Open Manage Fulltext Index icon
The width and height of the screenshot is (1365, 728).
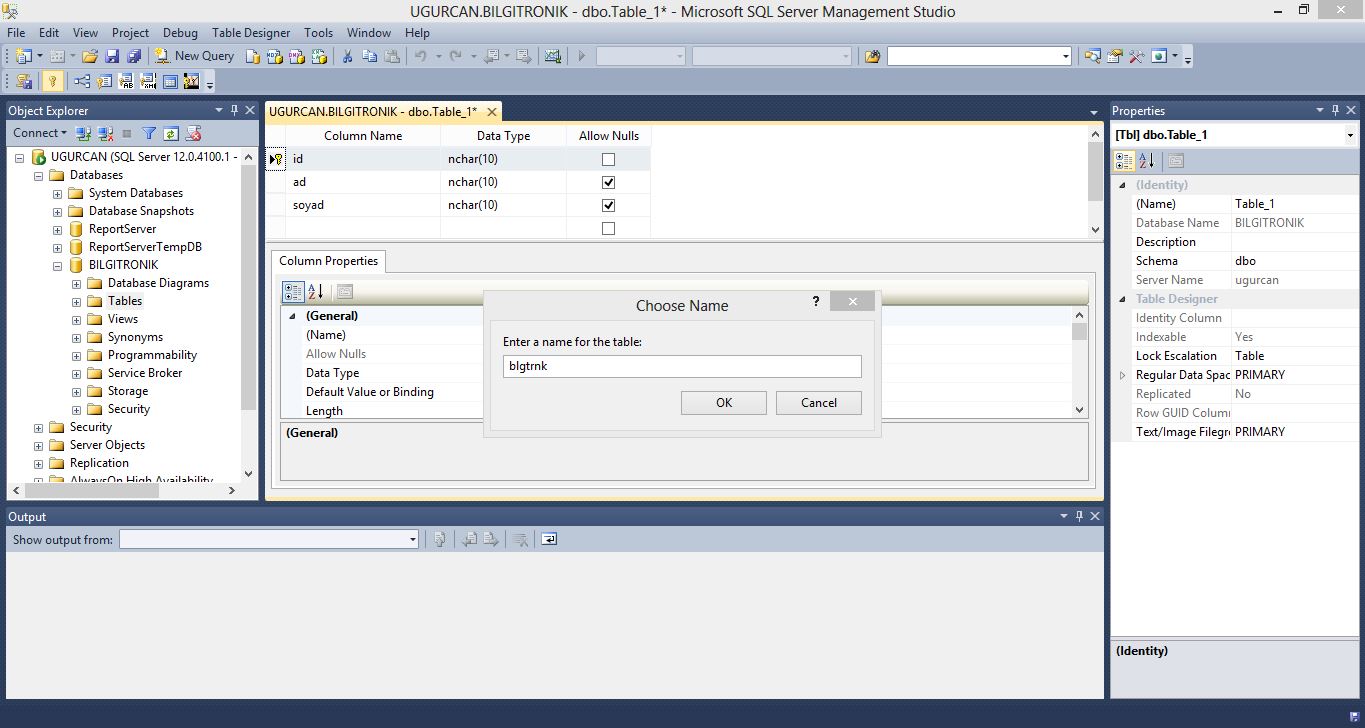point(126,82)
